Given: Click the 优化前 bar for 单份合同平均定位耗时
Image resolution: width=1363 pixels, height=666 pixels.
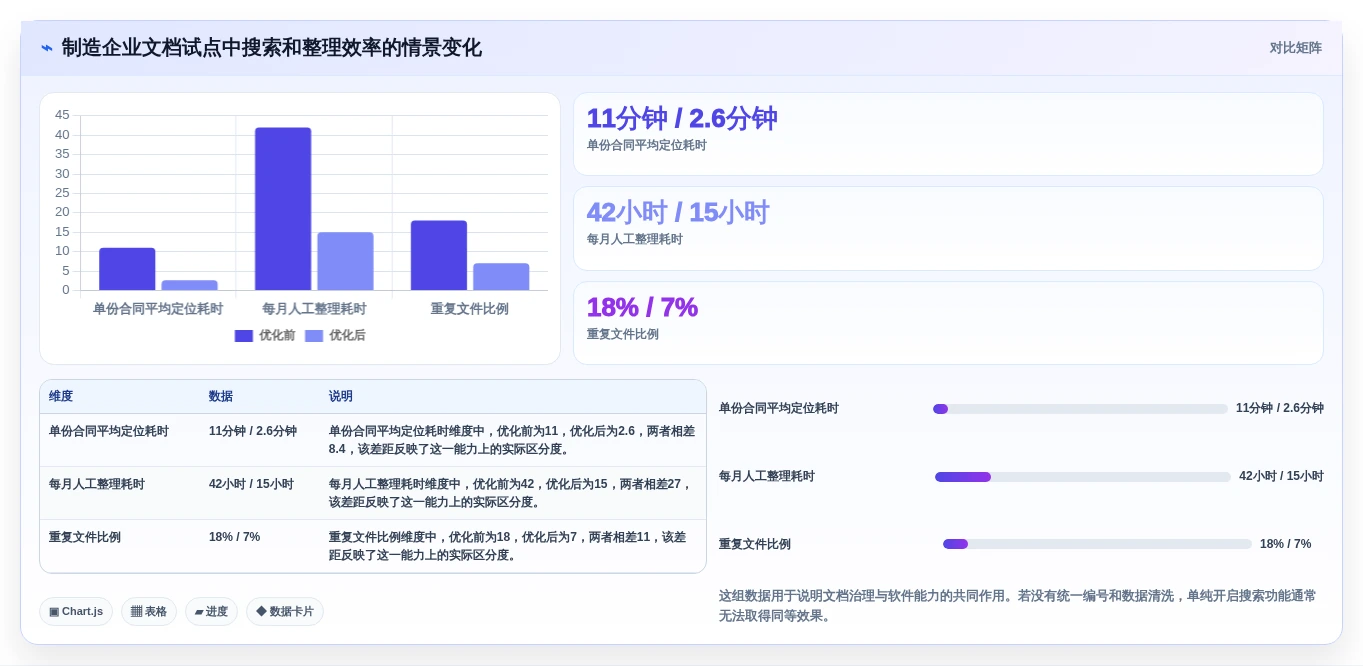Looking at the screenshot, I should tap(127, 269).
